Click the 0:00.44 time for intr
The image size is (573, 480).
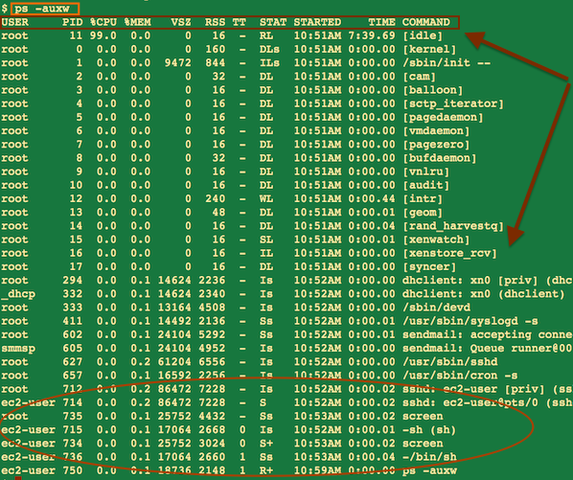point(372,199)
